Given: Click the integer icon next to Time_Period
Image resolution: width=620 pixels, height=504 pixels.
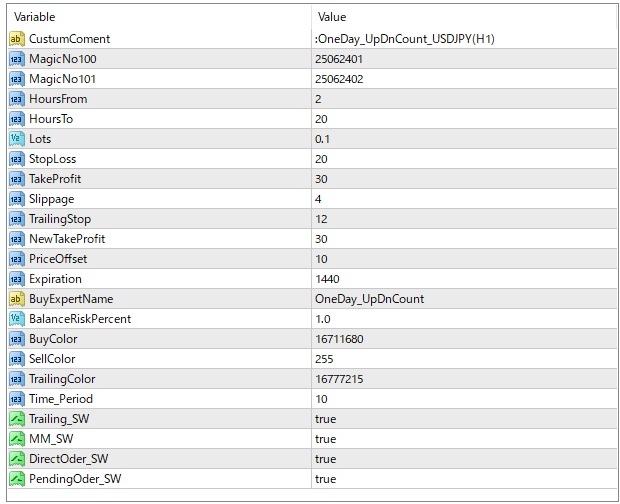Looking at the screenshot, I should point(16,399).
